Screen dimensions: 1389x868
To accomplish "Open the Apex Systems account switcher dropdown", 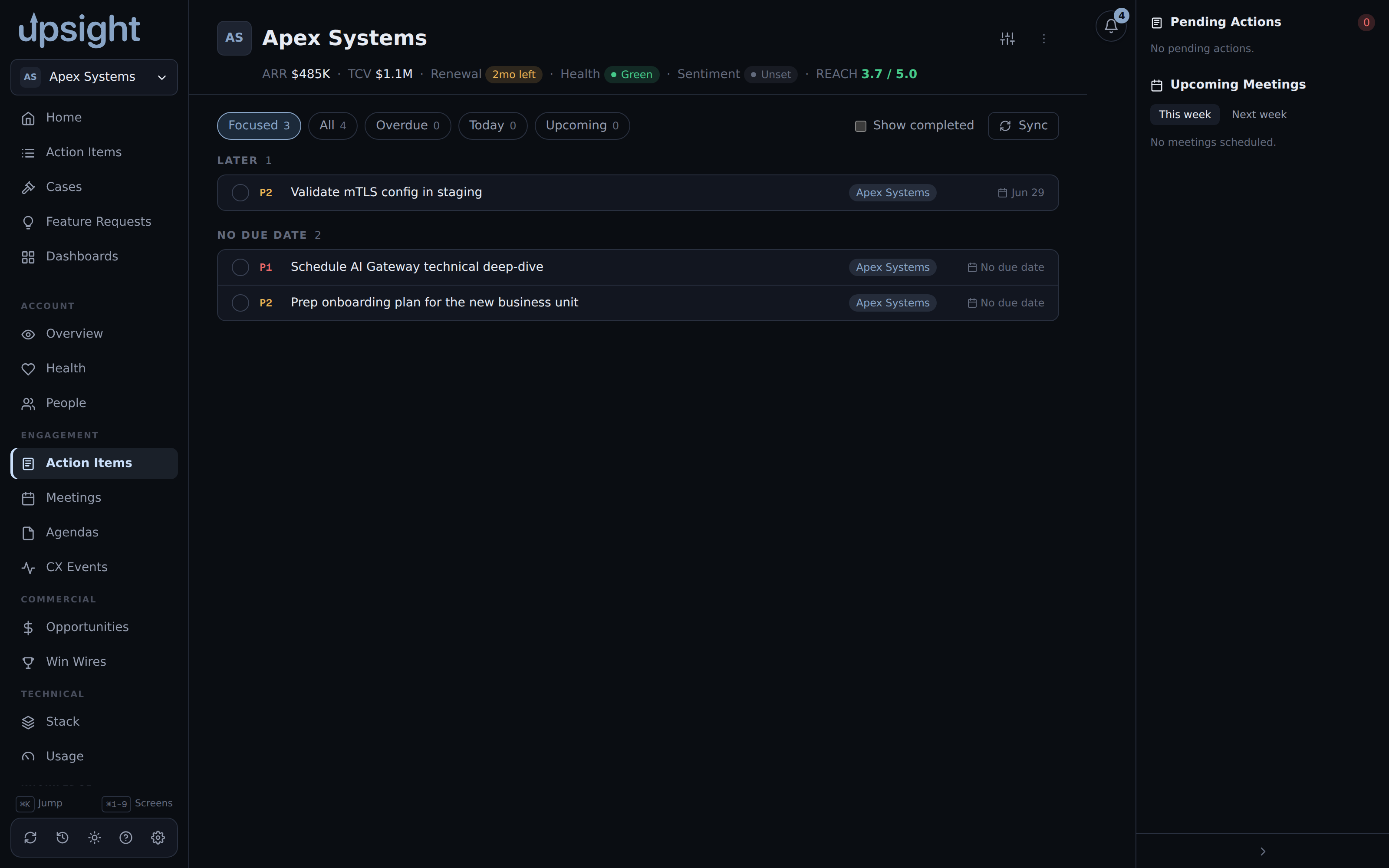I will pyautogui.click(x=94, y=77).
